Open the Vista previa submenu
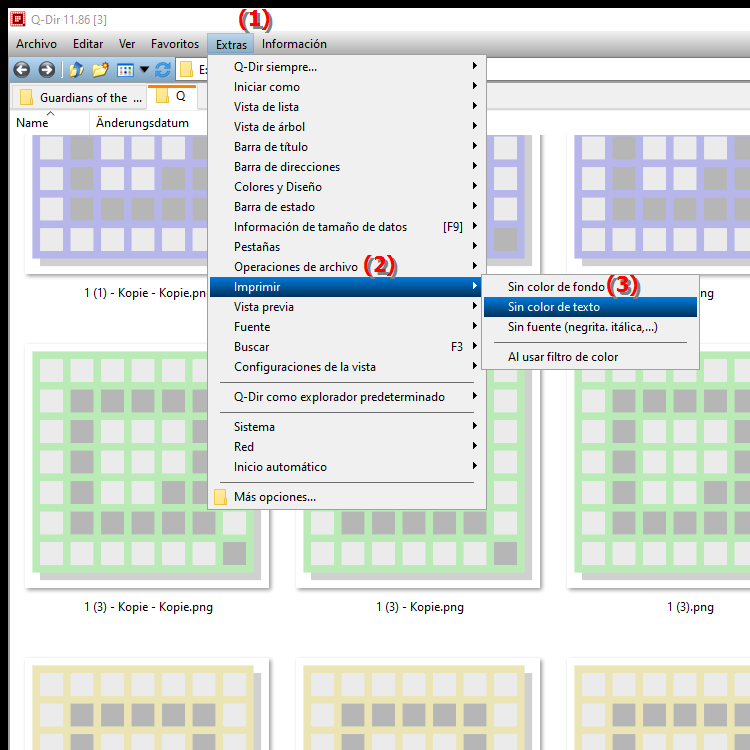 click(x=348, y=307)
